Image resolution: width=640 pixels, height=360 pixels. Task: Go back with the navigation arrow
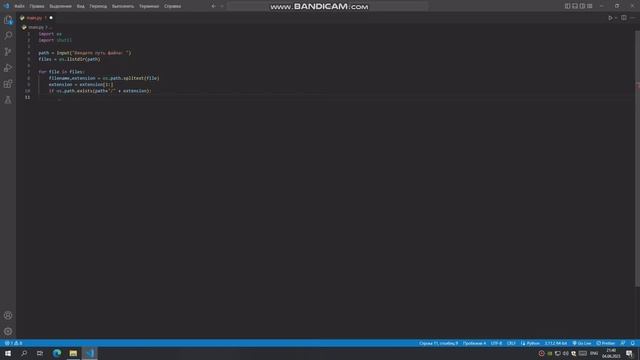pos(213,6)
